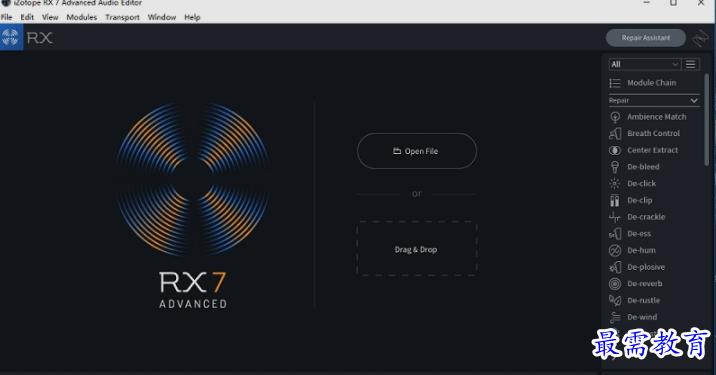The width and height of the screenshot is (716, 375).
Task: Click the iZotope logo icon beside RX
Action: point(11,37)
